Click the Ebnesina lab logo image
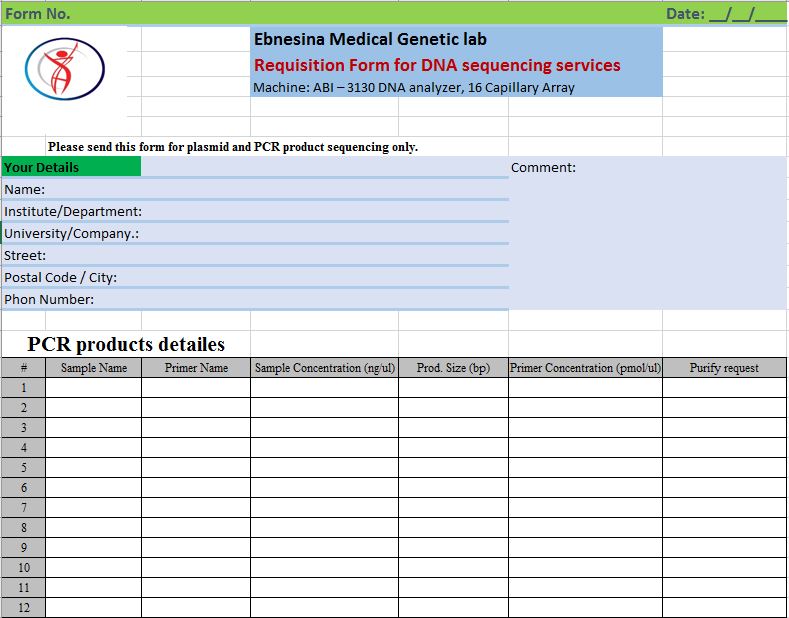Image resolution: width=789 pixels, height=618 pixels. (x=65, y=69)
